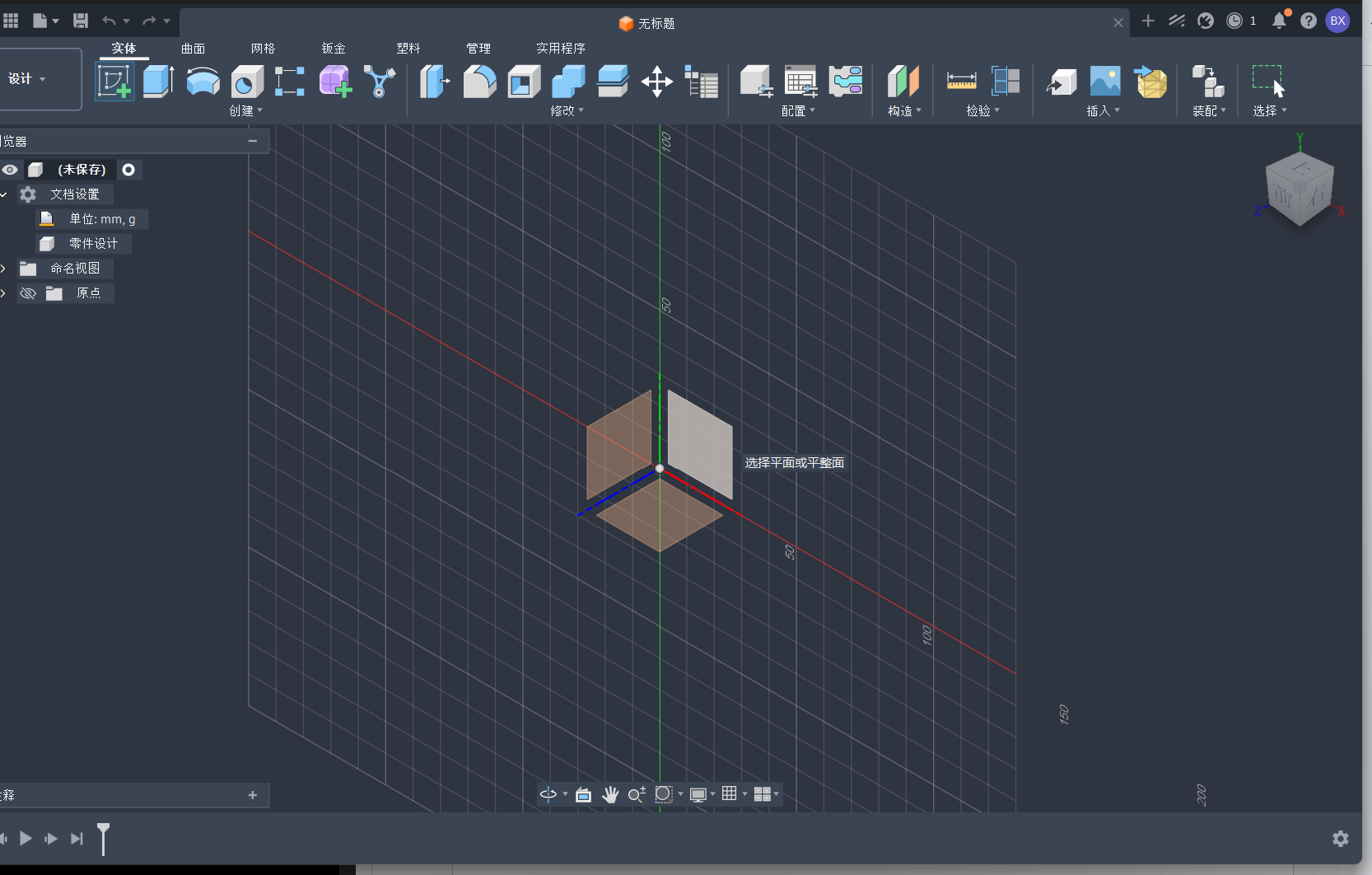The height and width of the screenshot is (875, 1372).
Task: Open the 构造 dropdown menu
Action: [x=904, y=110]
